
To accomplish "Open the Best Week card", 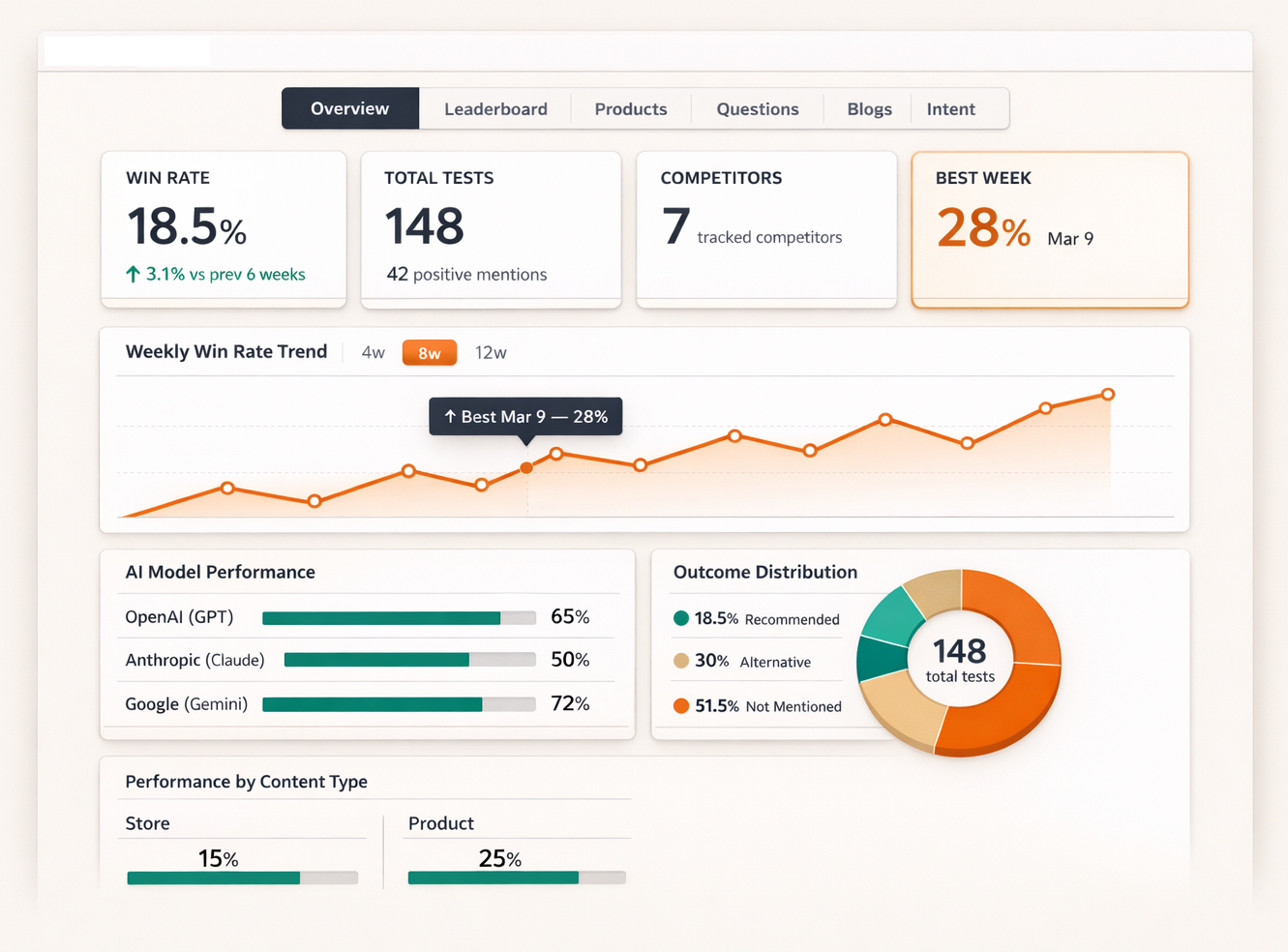I will point(1049,229).
